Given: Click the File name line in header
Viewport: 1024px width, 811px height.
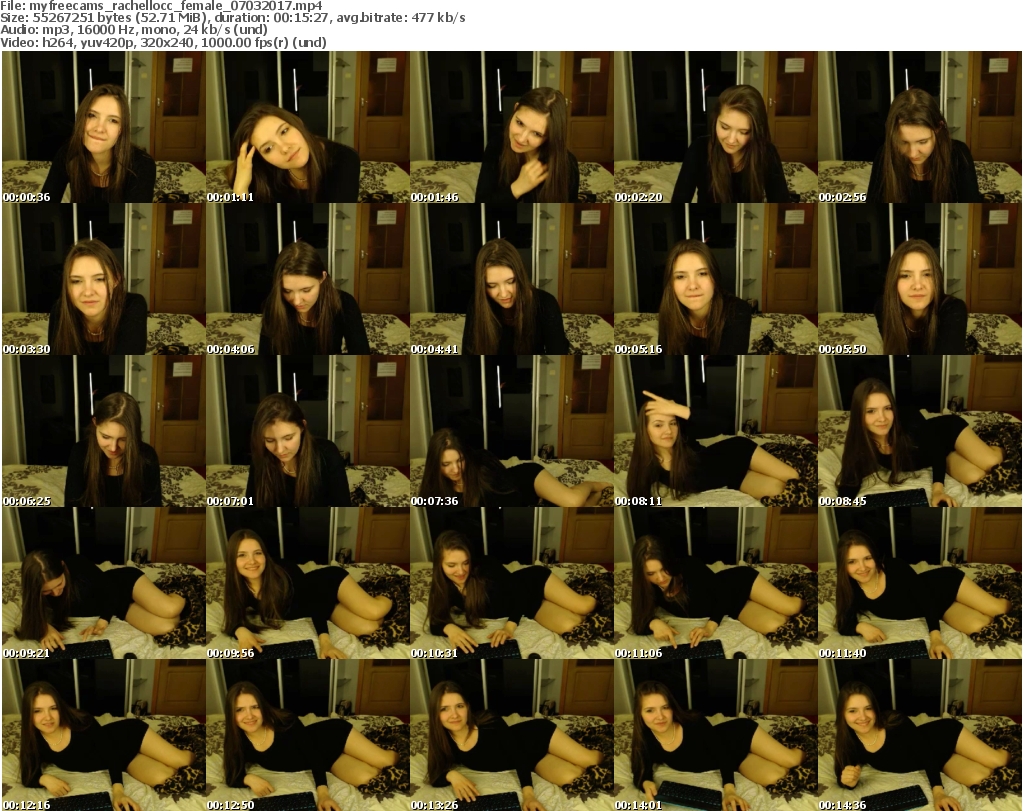Looking at the screenshot, I should coord(161,6).
